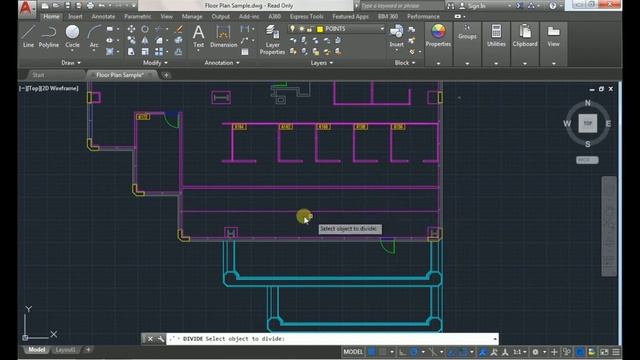The height and width of the screenshot is (360, 640).
Task: Insert a Table from the Annotation panel
Action: 245,52
